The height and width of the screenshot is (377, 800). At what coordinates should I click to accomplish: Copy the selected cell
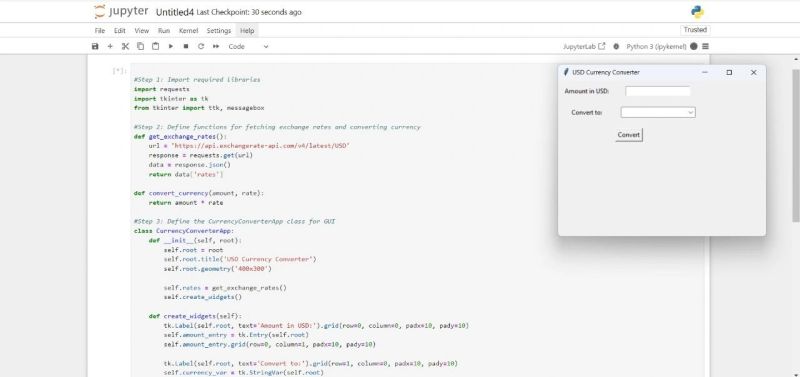coord(140,46)
